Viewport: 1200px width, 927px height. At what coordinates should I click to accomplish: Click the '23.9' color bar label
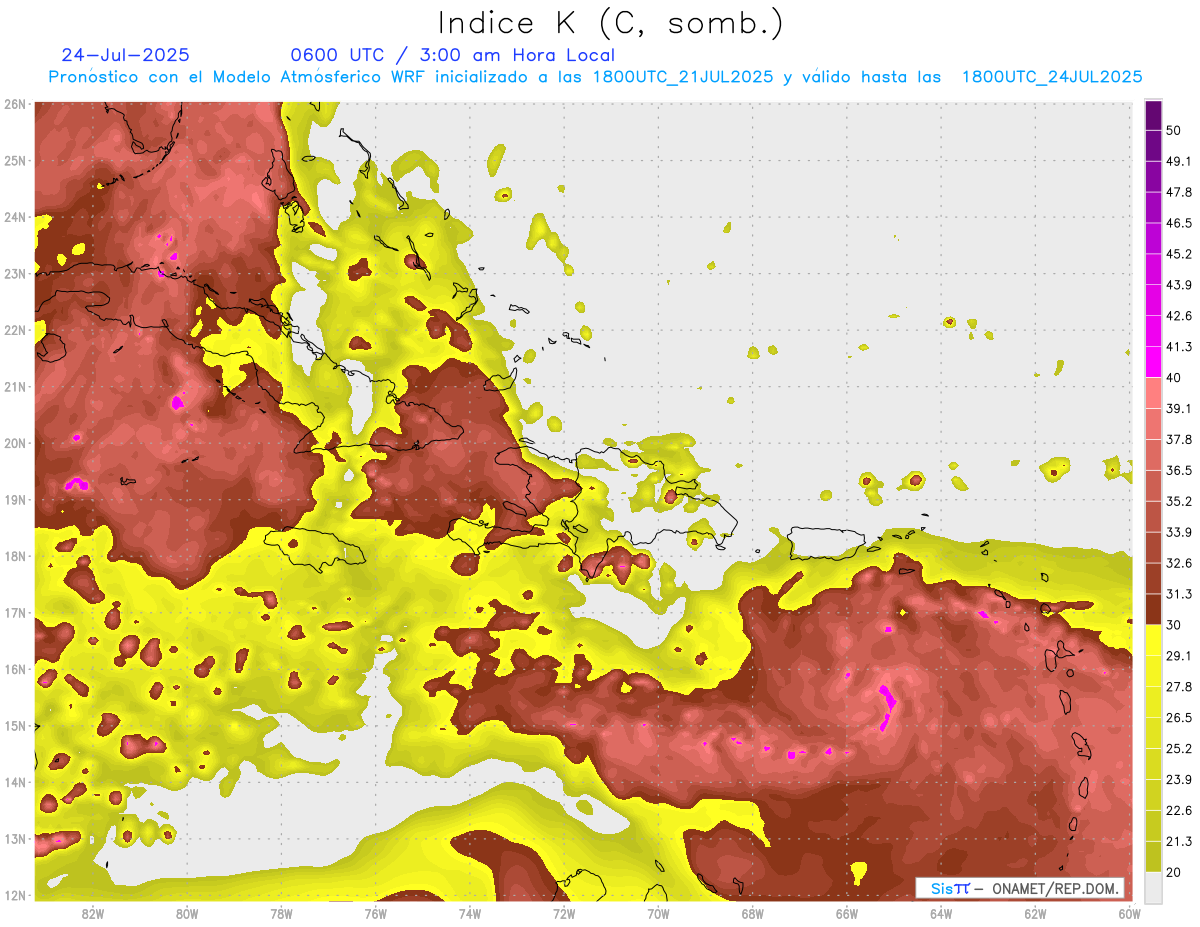click(1178, 780)
